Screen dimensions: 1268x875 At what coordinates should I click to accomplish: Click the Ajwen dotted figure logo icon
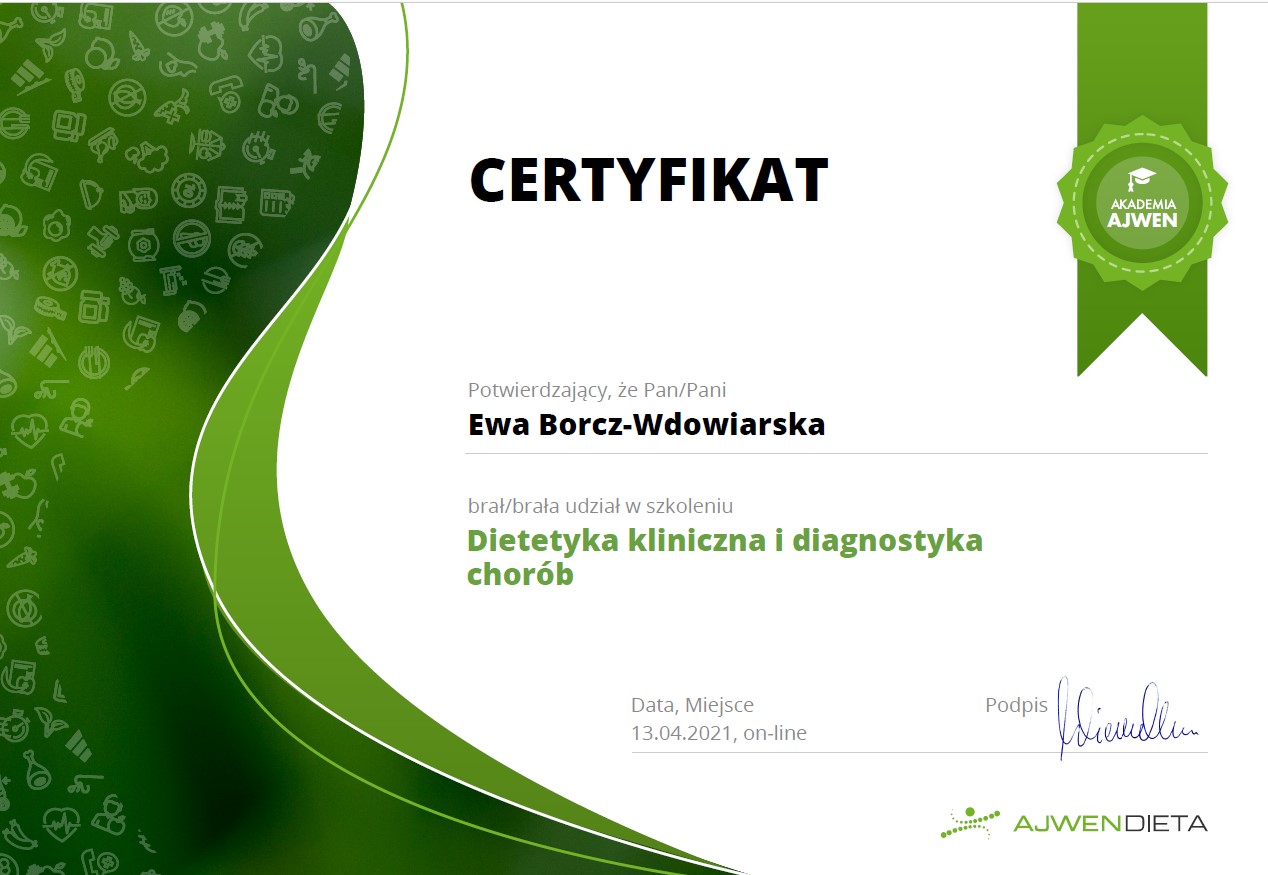point(969,822)
